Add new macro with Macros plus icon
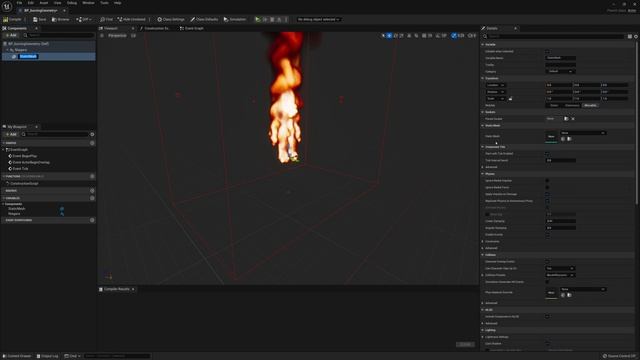Viewport: 640px width, 360px height. pyautogui.click(x=92, y=191)
